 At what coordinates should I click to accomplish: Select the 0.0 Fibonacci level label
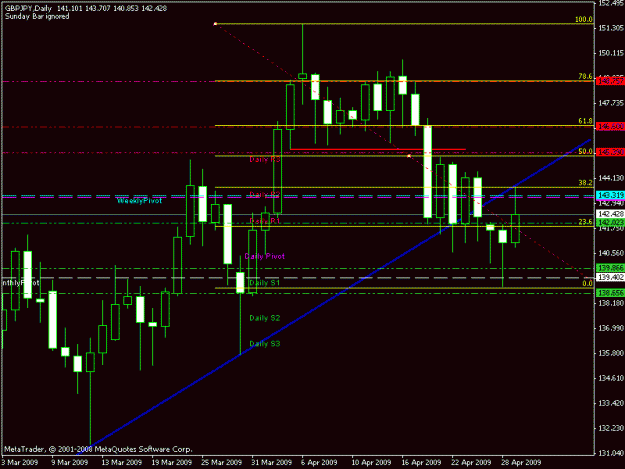click(587, 283)
